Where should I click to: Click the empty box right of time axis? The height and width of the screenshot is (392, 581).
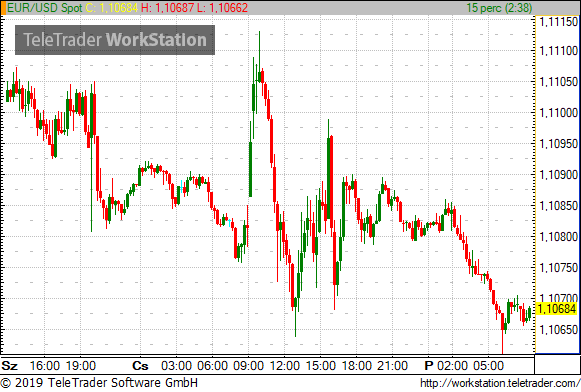coord(557,365)
